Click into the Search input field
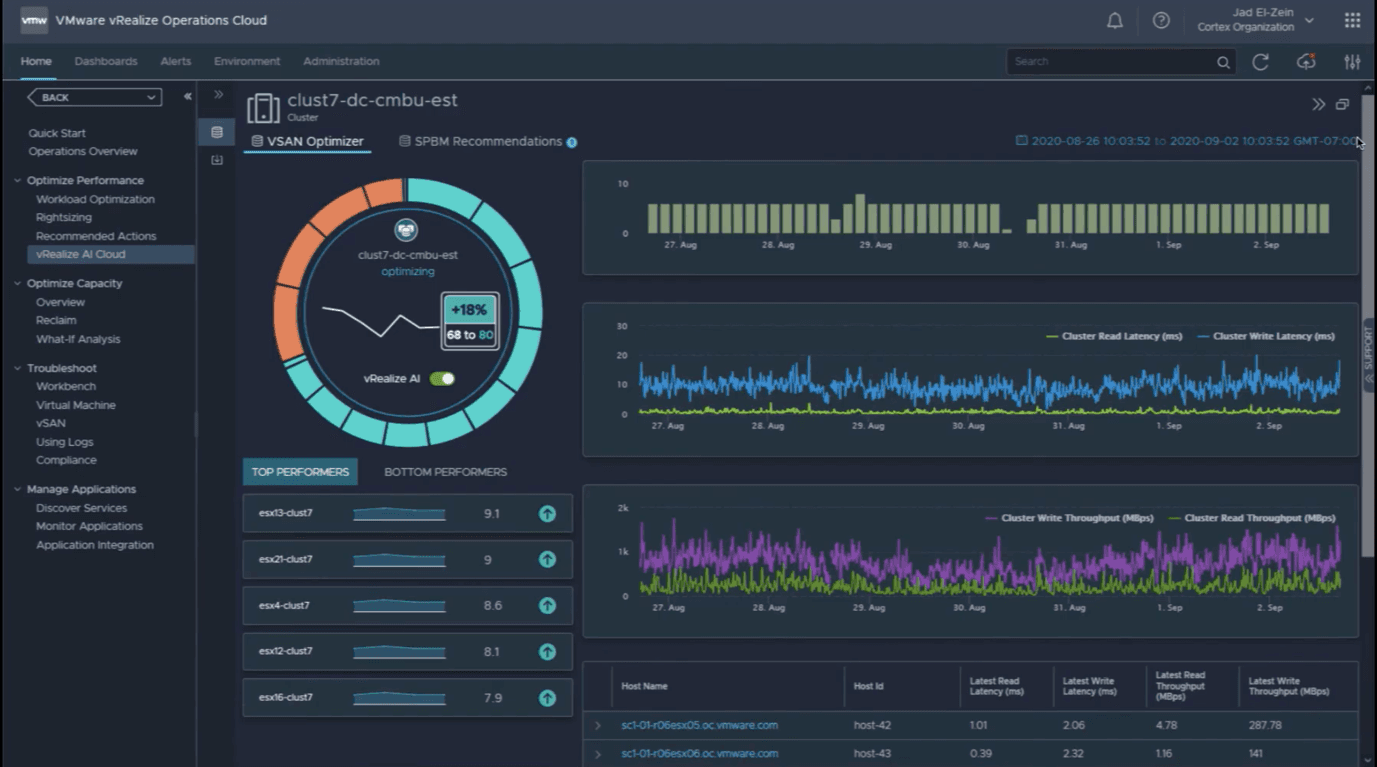Image resolution: width=1377 pixels, height=767 pixels. coord(1110,62)
